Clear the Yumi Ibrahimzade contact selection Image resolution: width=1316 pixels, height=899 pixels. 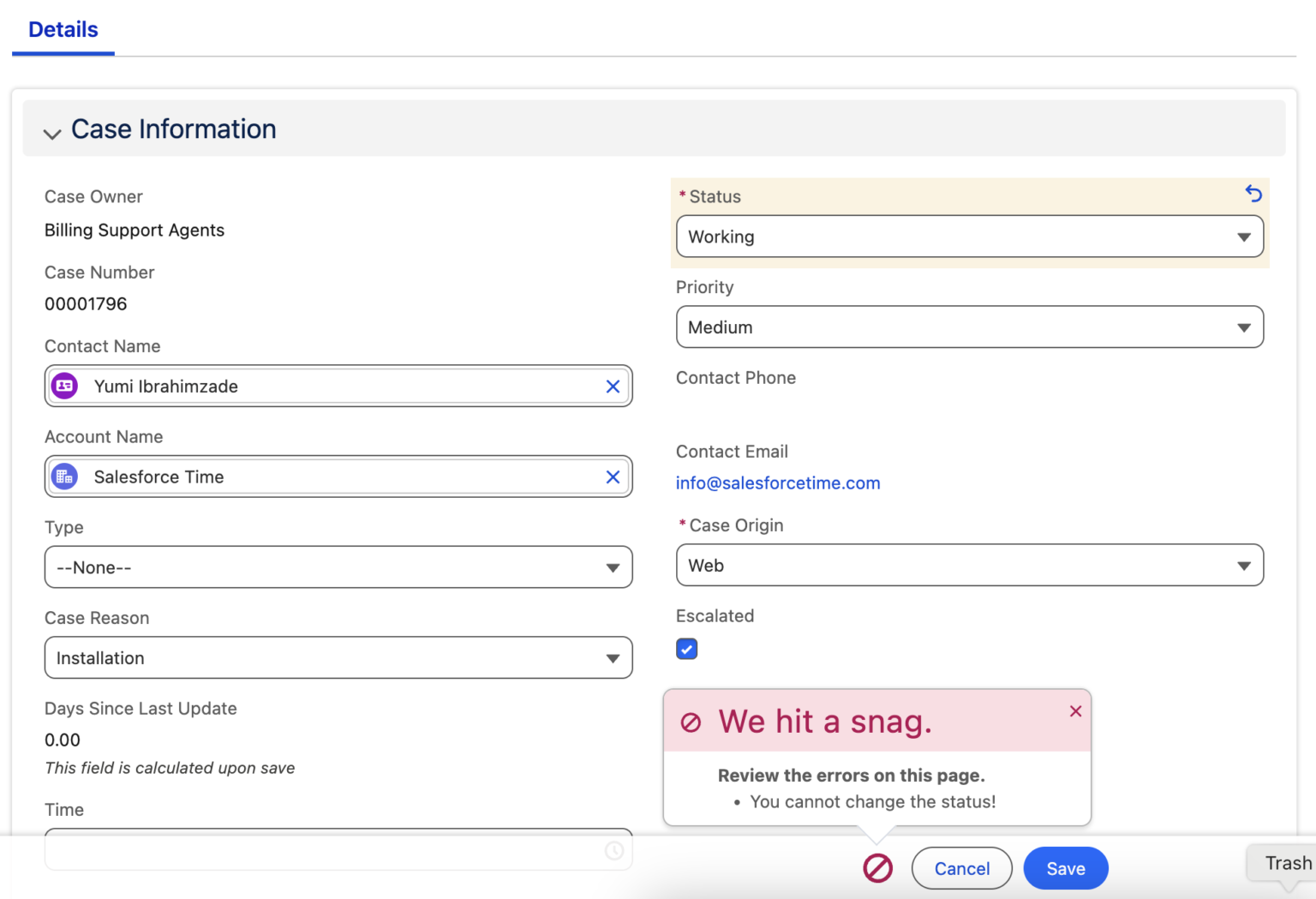(613, 387)
